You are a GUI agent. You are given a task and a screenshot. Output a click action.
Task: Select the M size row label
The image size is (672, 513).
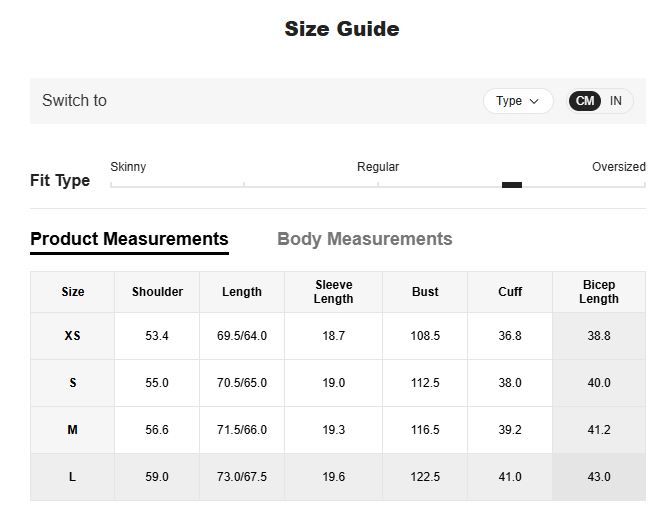72,430
